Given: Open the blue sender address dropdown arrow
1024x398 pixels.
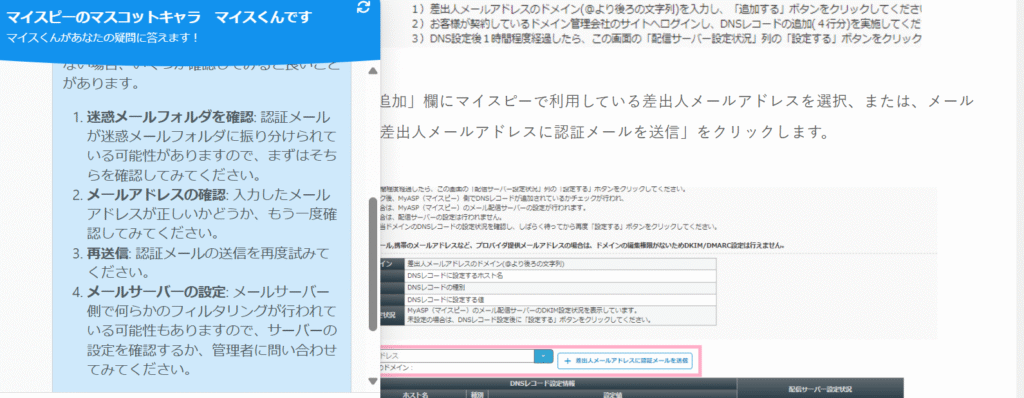Looking at the screenshot, I should (543, 356).
